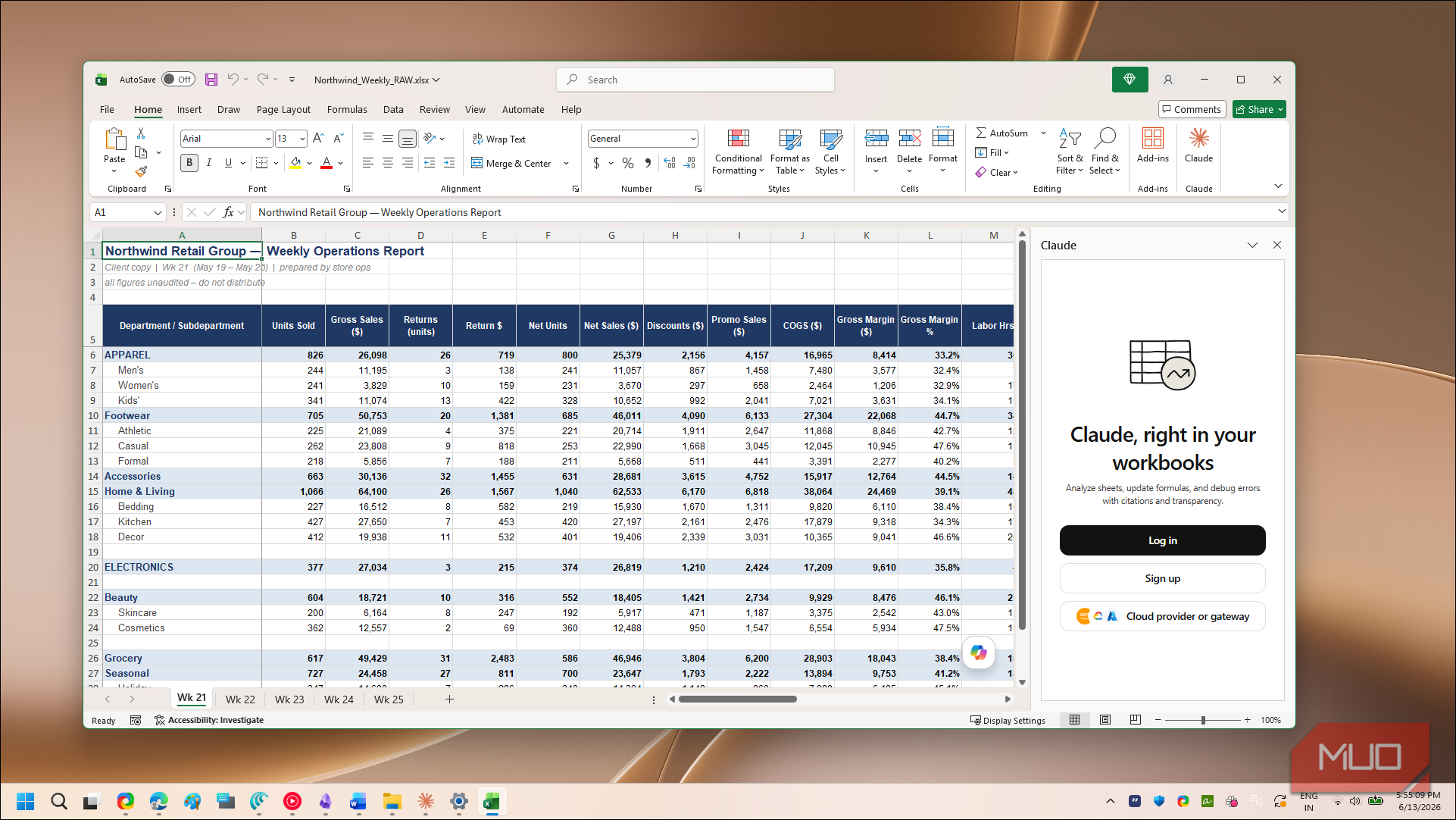Click the AutoSum sigma icon

pos(981,133)
